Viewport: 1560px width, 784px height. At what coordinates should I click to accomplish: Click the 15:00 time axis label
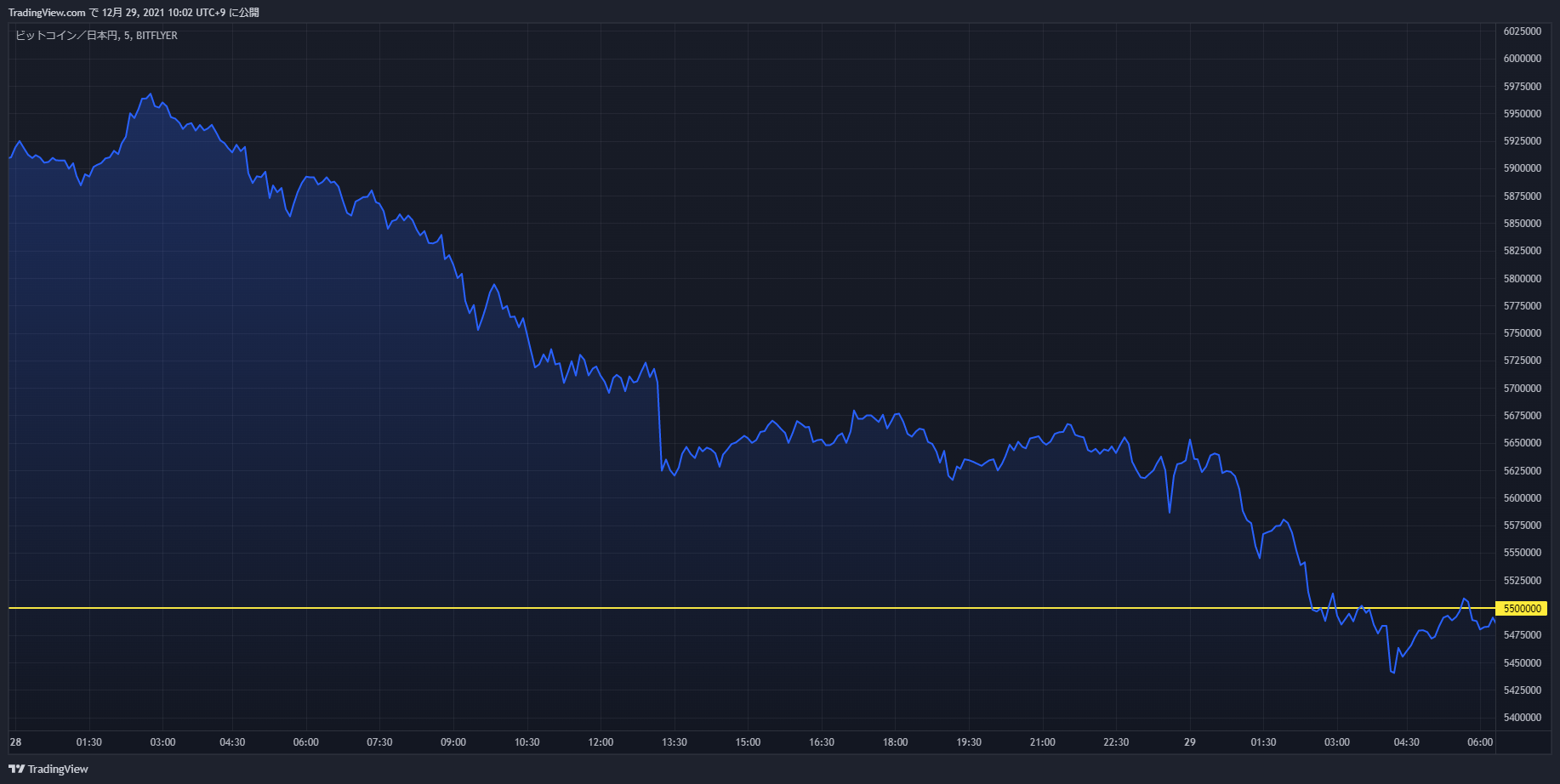[x=748, y=742]
